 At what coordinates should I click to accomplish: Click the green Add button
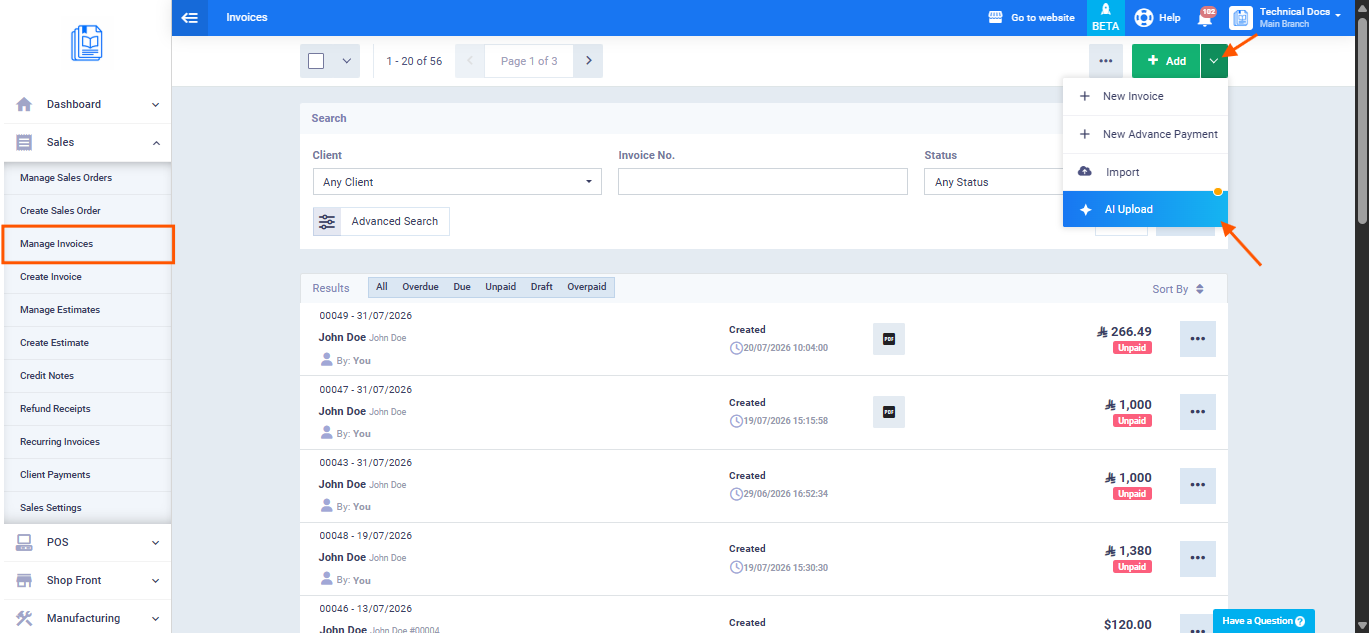tap(1166, 61)
